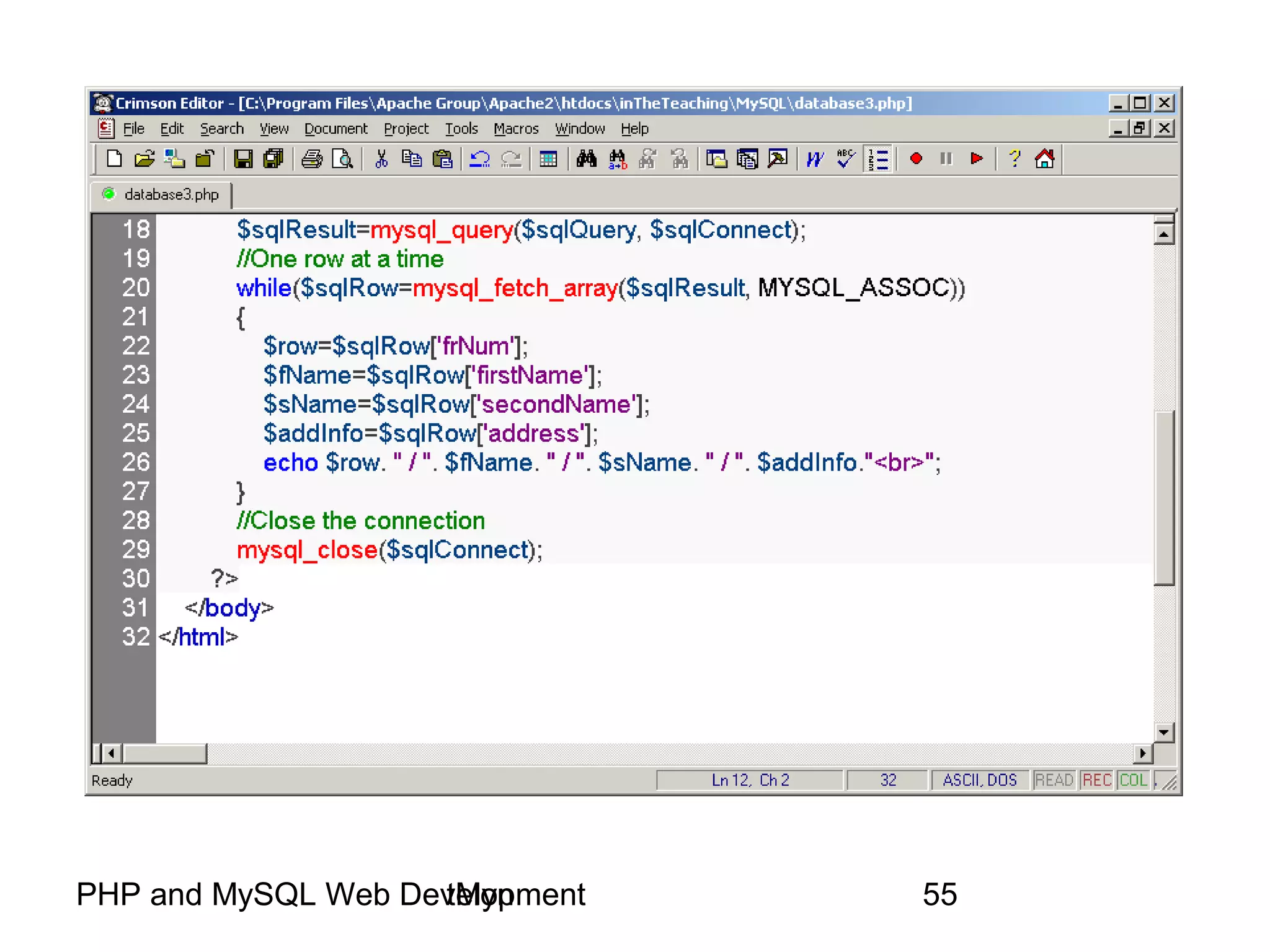1270x952 pixels.
Task: Open preferences hammer icon
Action: tap(778, 159)
